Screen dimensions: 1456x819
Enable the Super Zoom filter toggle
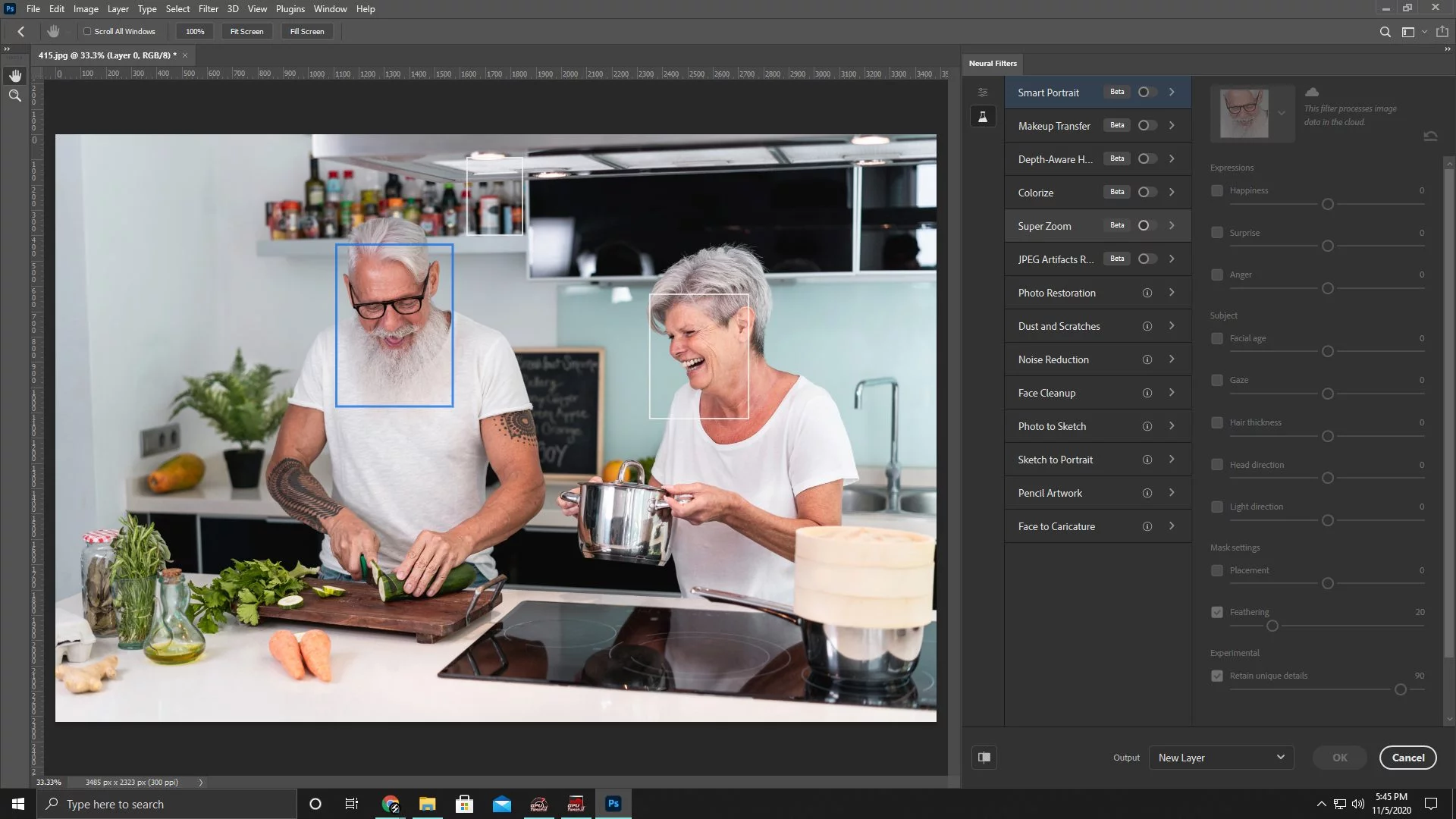point(1147,225)
